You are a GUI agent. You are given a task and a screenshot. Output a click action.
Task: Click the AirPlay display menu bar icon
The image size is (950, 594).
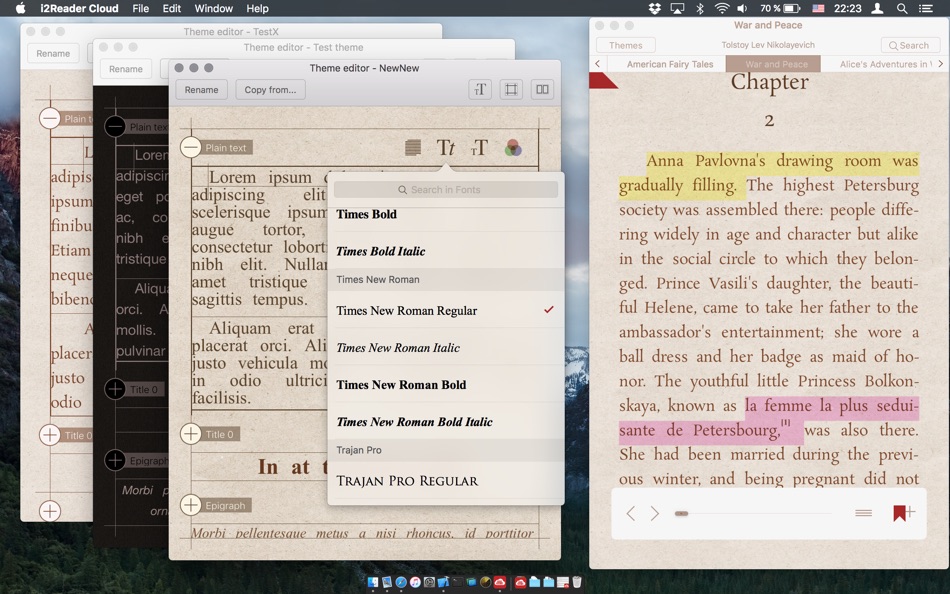pyautogui.click(x=677, y=8)
